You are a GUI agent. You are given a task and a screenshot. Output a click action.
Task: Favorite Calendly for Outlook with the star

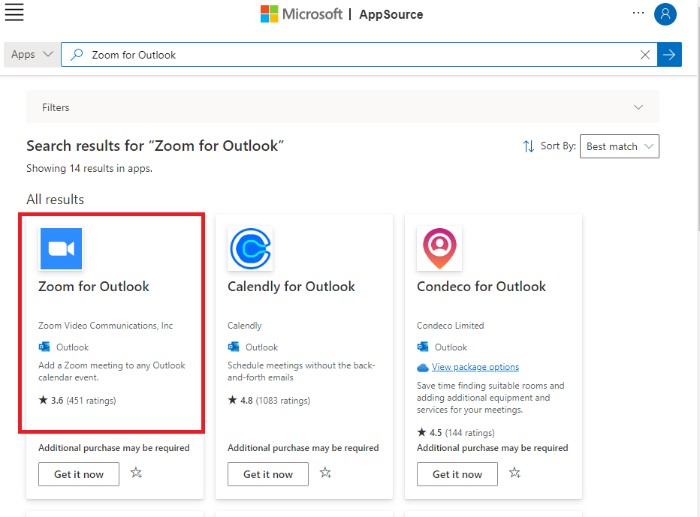pyautogui.click(x=325, y=472)
